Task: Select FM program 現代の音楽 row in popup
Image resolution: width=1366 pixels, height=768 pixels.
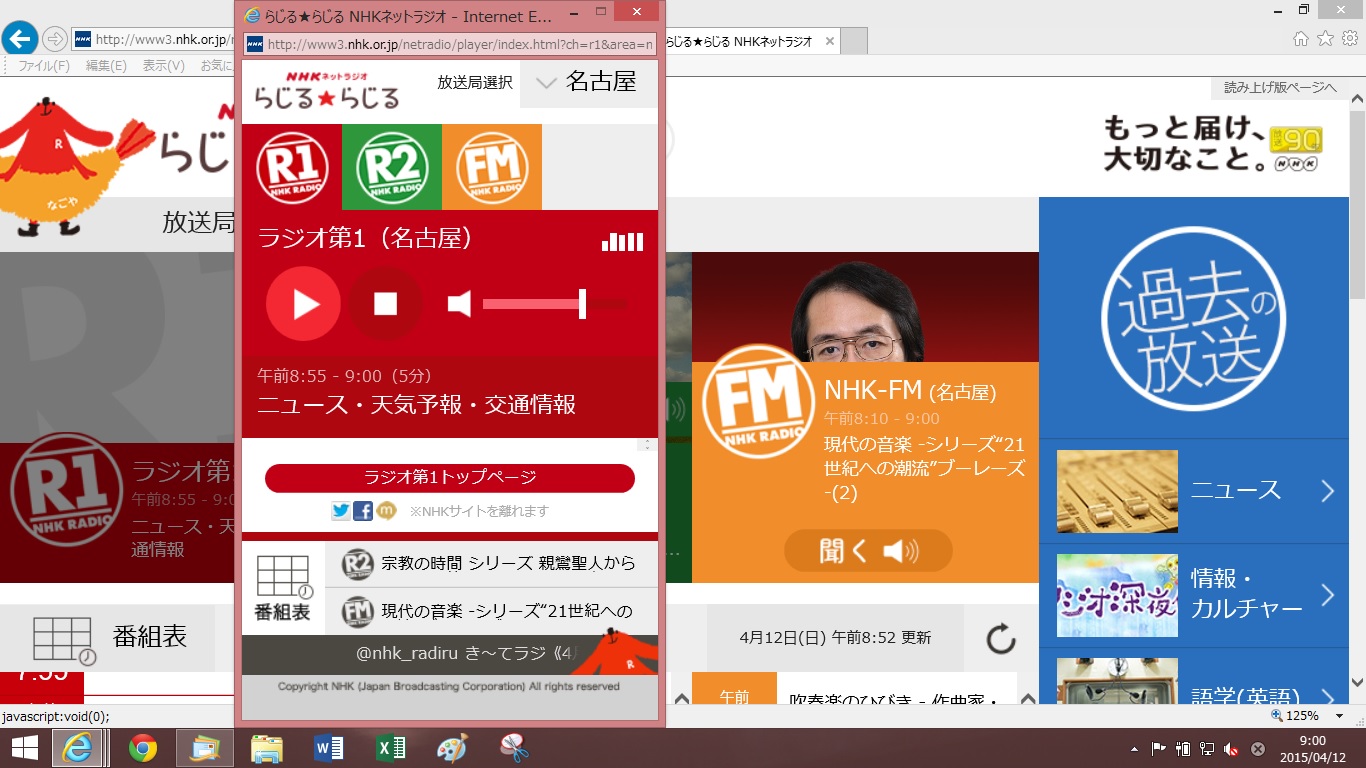Action: coord(491,611)
